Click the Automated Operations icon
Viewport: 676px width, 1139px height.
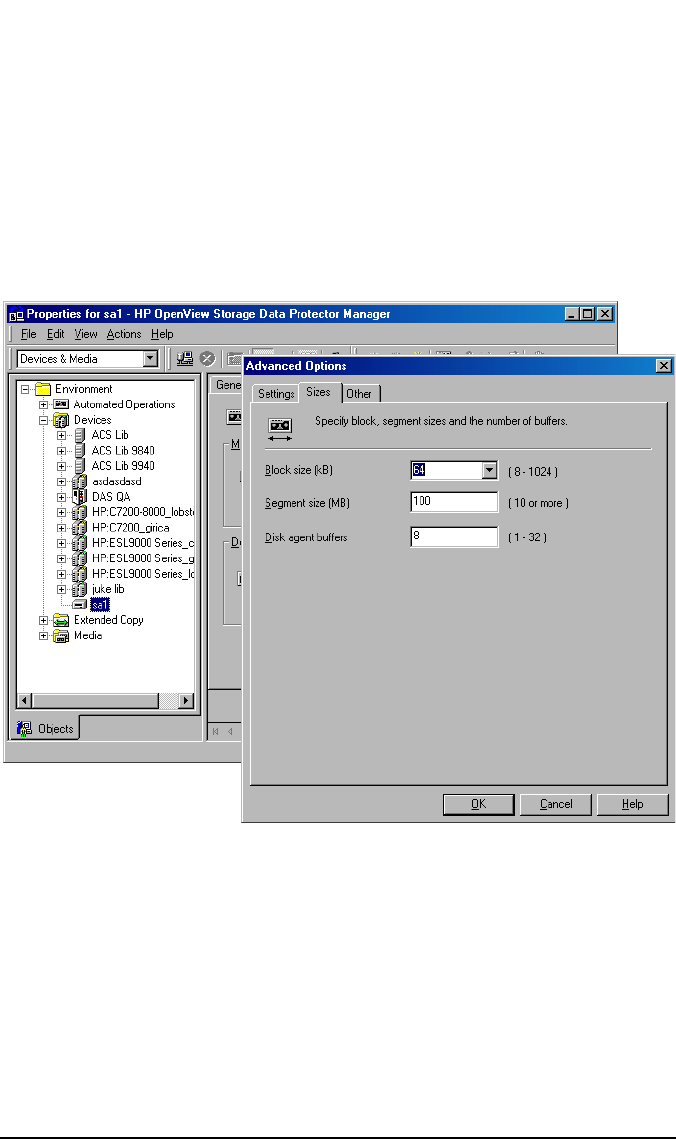[x=62, y=405]
